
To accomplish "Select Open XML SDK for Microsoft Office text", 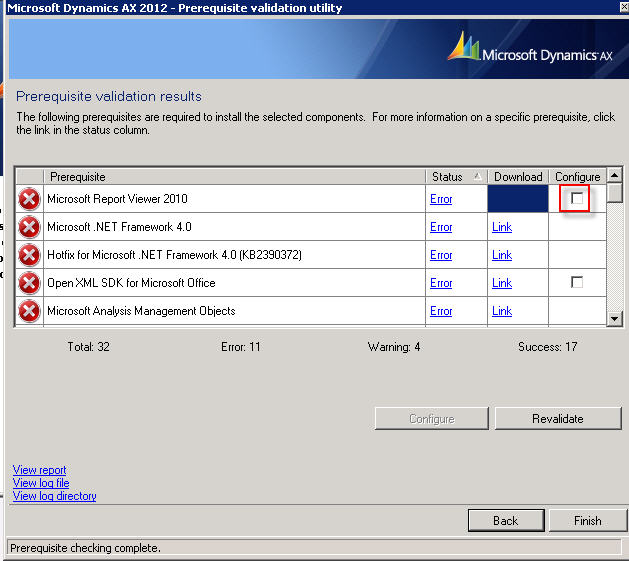I will tap(131, 283).
